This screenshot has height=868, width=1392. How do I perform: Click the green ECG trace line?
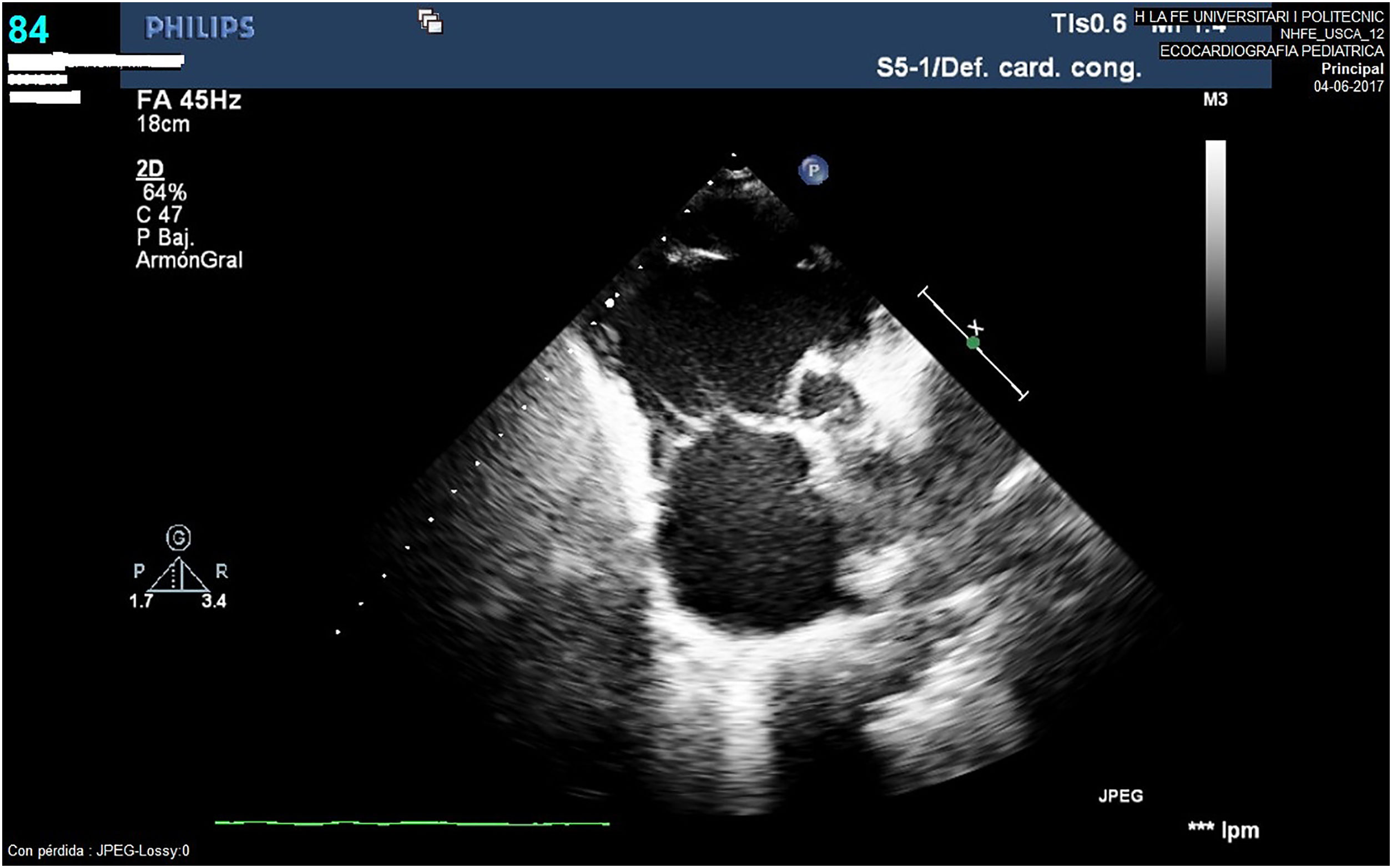coord(412,823)
